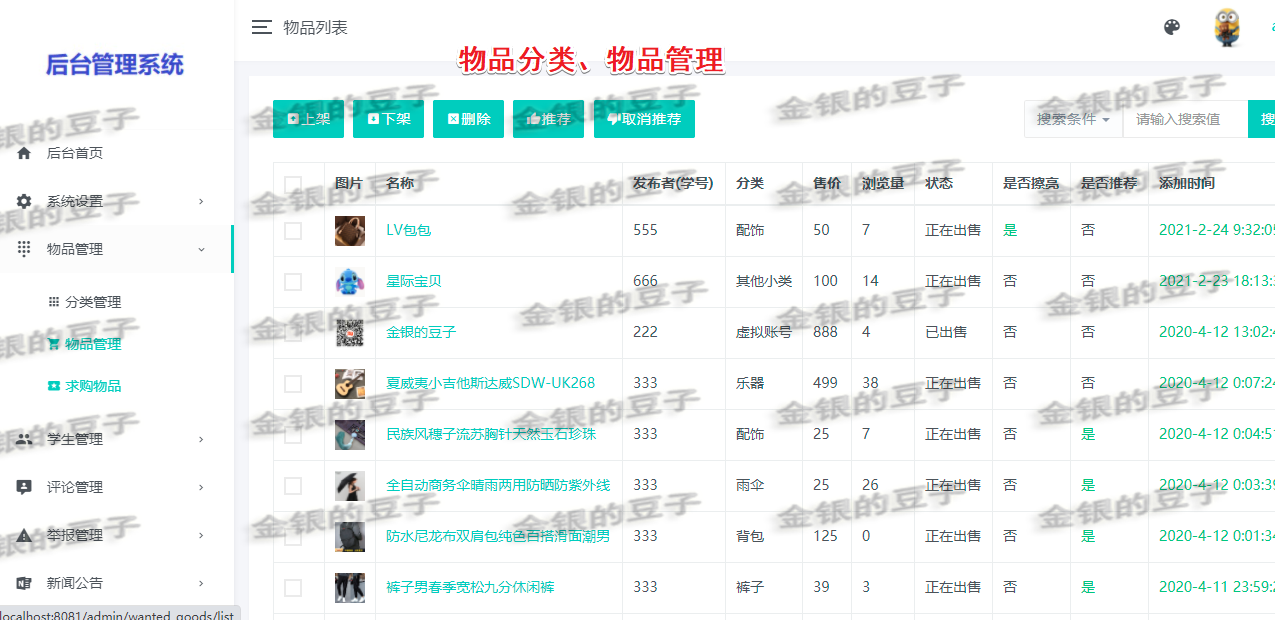The image size is (1275, 620).
Task: Open LV包包 product thumbnail
Action: (x=350, y=230)
